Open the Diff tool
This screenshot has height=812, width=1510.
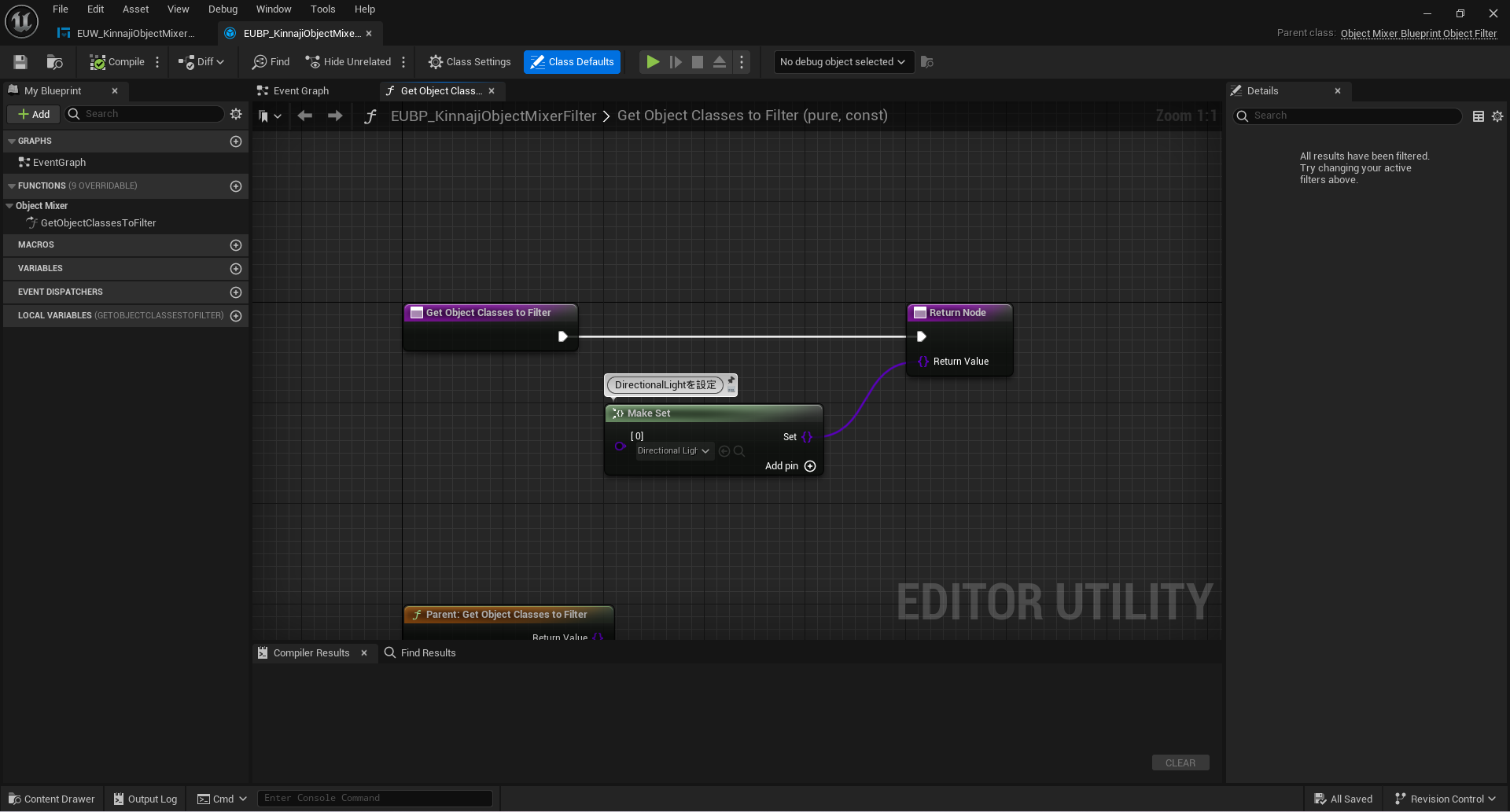pyautogui.click(x=201, y=61)
